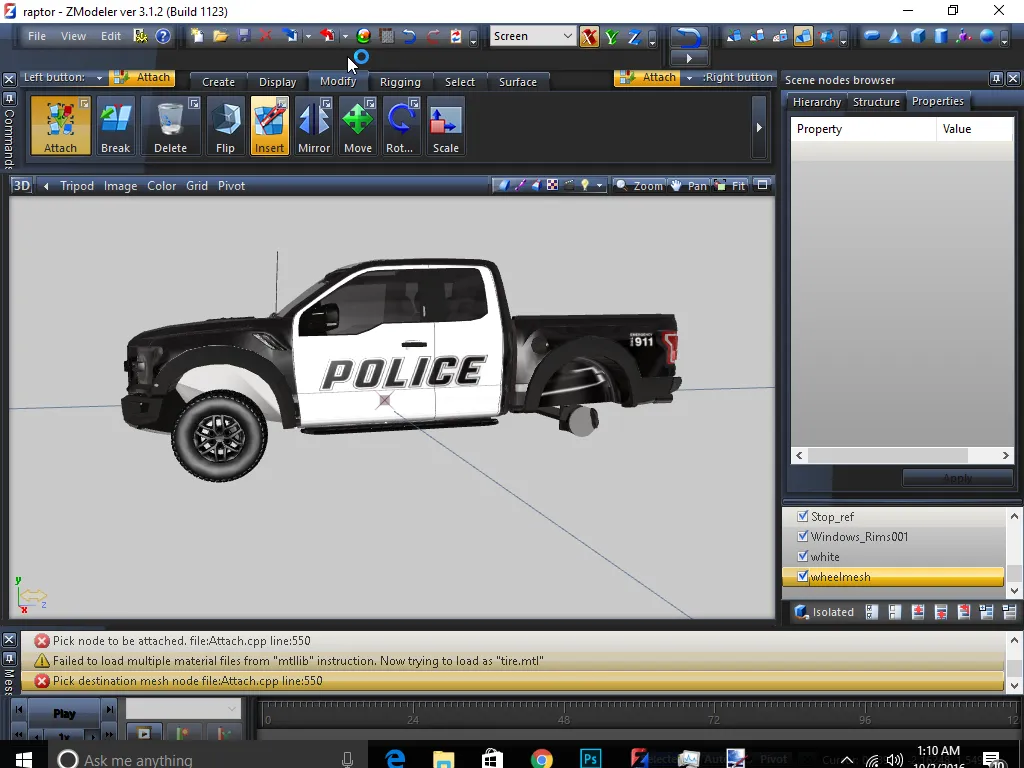
Task: Click the Delete trash can tool
Action: point(170,126)
